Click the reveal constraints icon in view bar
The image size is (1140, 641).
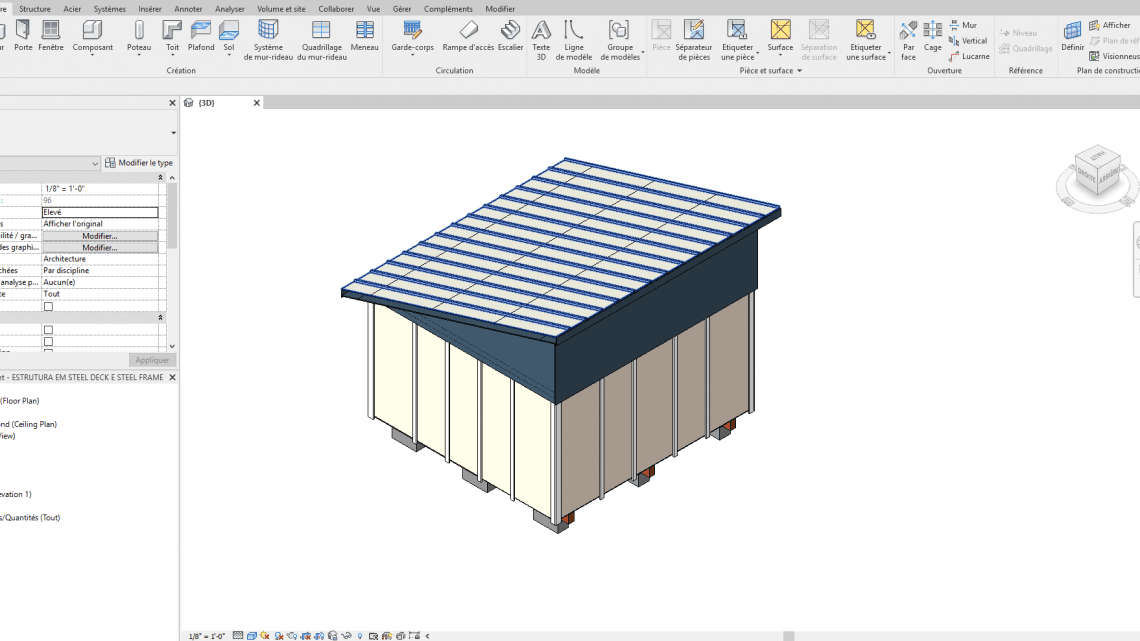(x=414, y=635)
